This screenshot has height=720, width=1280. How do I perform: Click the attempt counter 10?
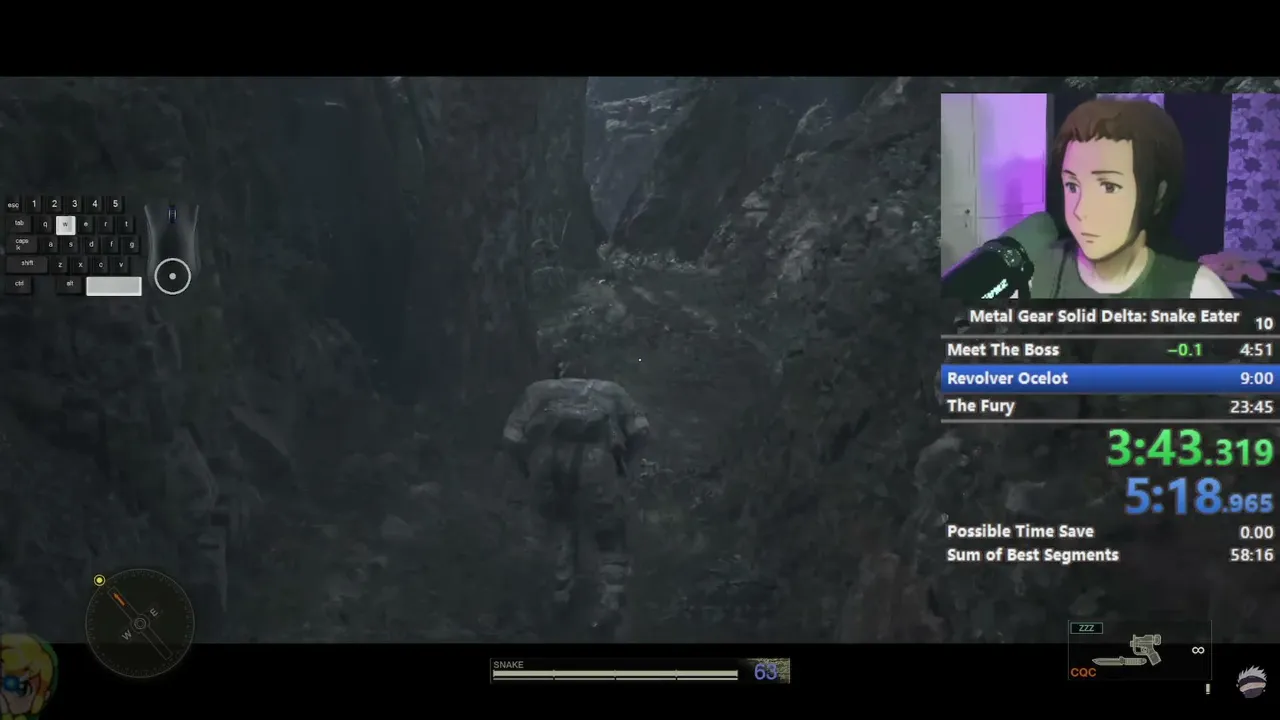click(x=1264, y=323)
